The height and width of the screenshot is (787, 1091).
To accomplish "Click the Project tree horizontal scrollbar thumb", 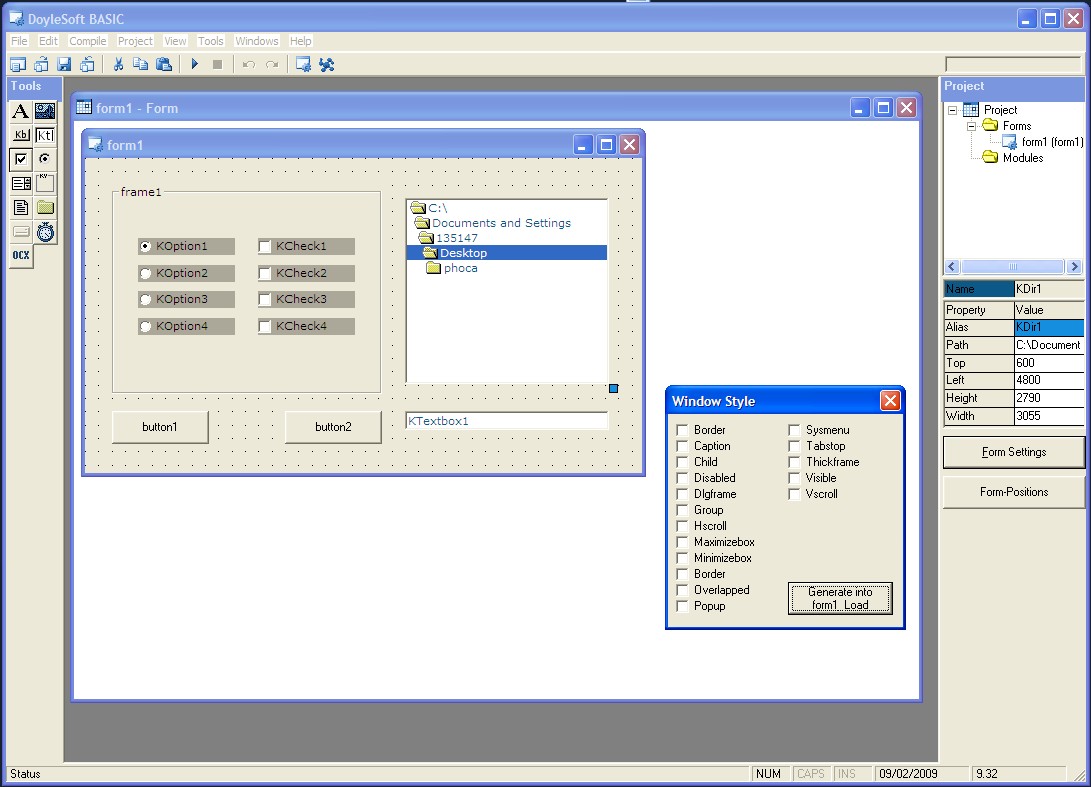I will click(x=1013, y=267).
